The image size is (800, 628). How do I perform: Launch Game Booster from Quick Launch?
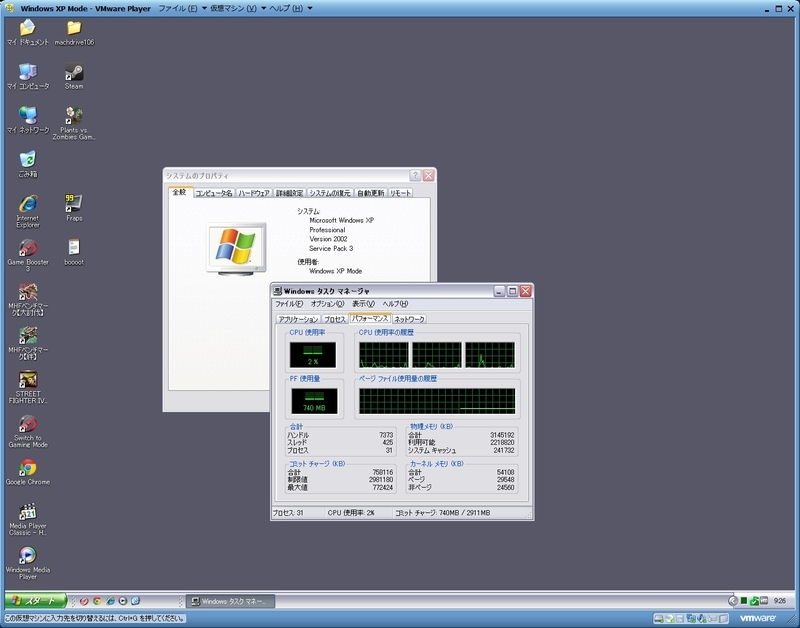(x=84, y=601)
